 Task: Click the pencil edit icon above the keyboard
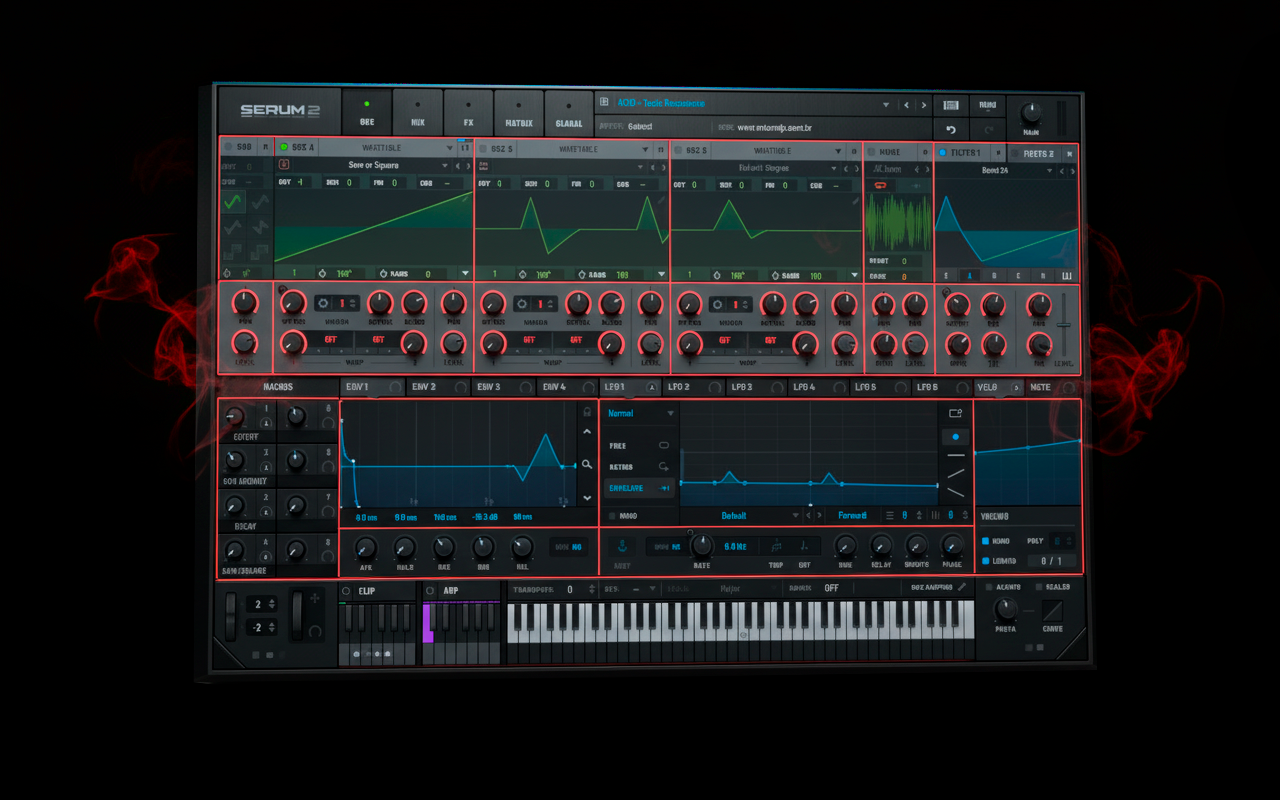click(x=962, y=588)
